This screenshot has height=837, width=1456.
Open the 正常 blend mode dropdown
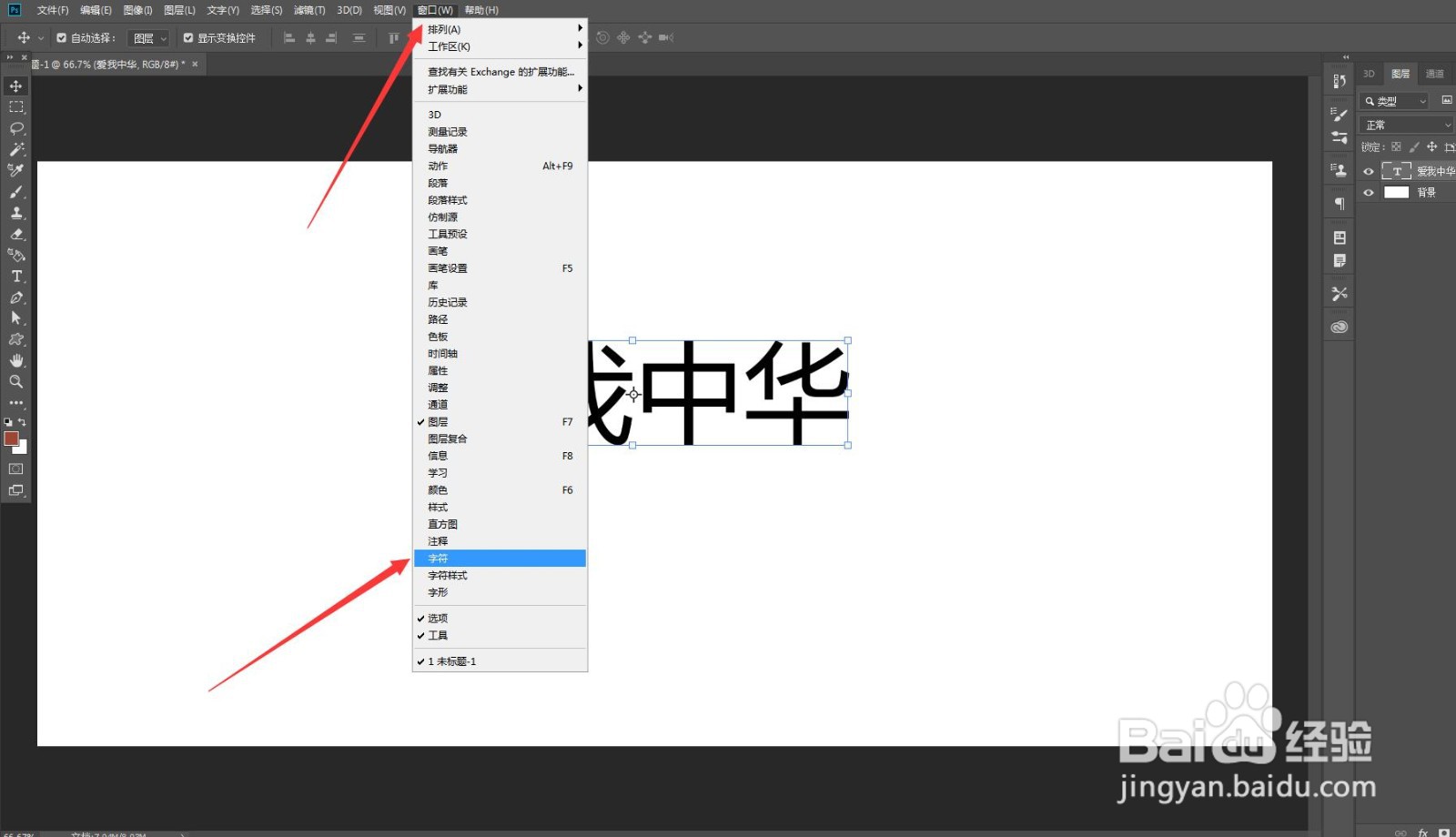(x=1406, y=125)
